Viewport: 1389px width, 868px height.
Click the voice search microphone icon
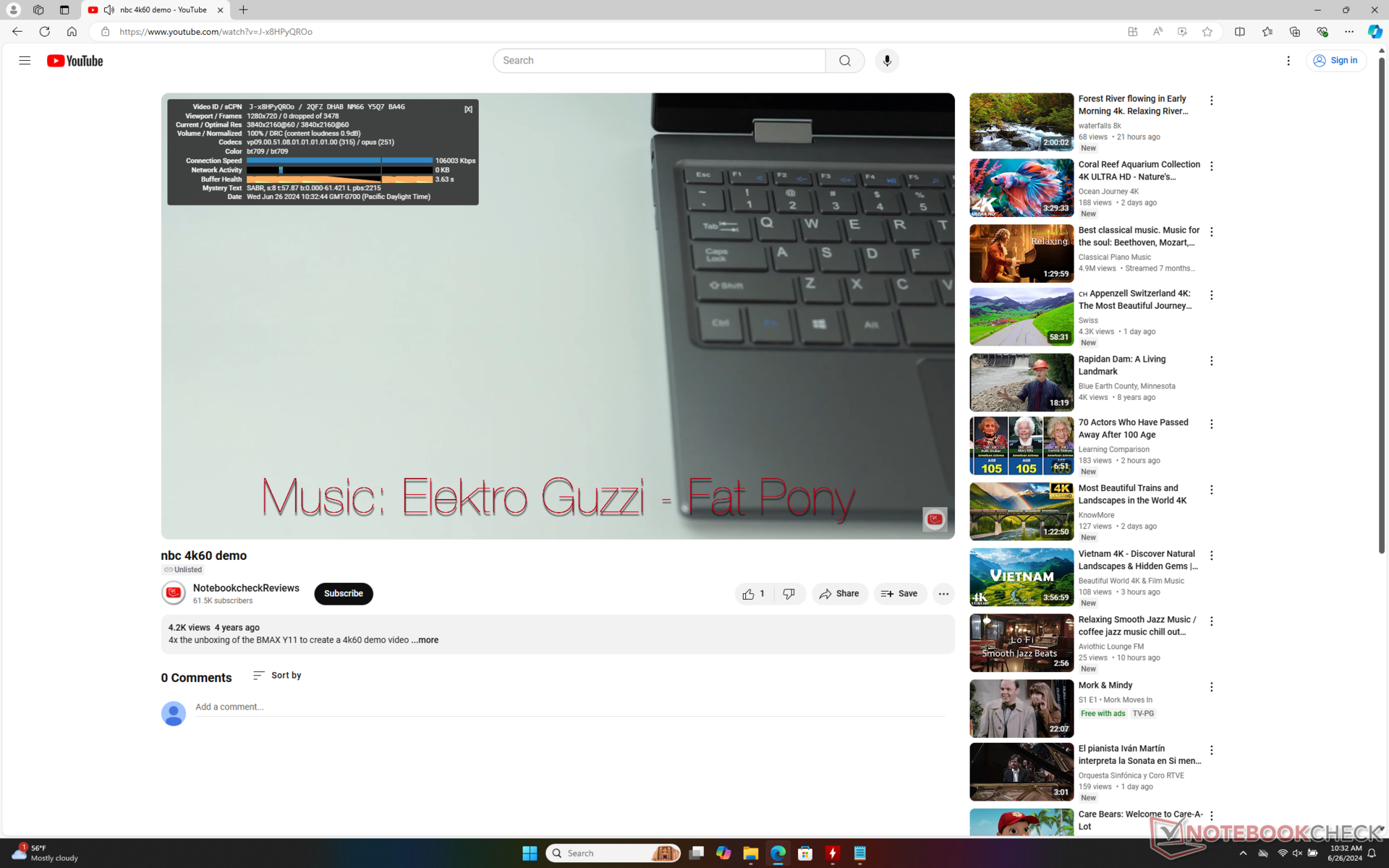[887, 61]
